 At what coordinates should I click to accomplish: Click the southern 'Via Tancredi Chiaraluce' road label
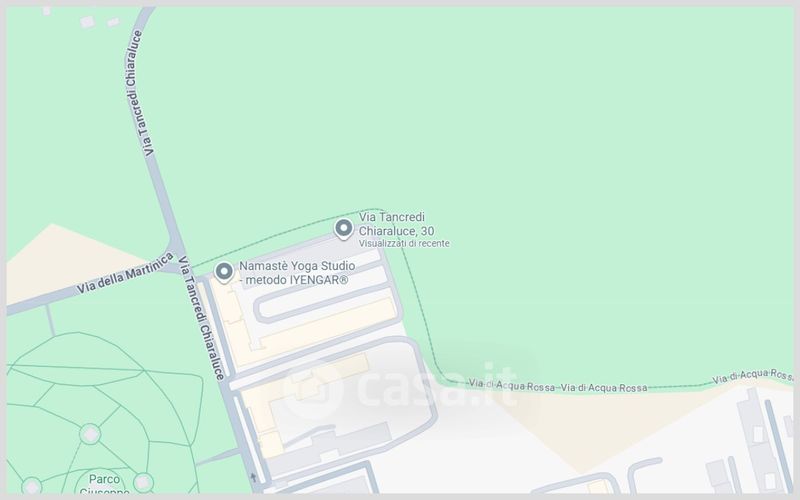coord(202,317)
